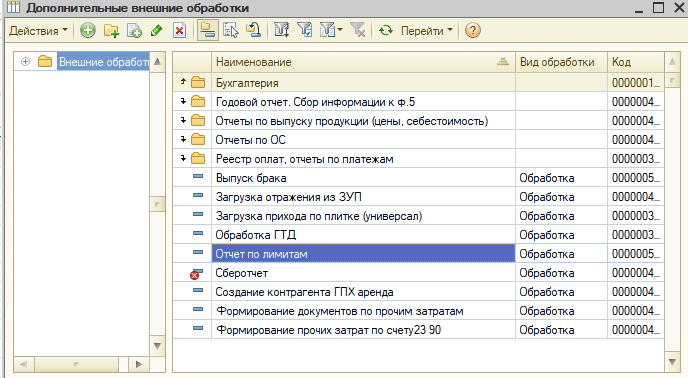
Task: Expand Отчеты по выпуску продукции arrow
Action: coord(183,120)
